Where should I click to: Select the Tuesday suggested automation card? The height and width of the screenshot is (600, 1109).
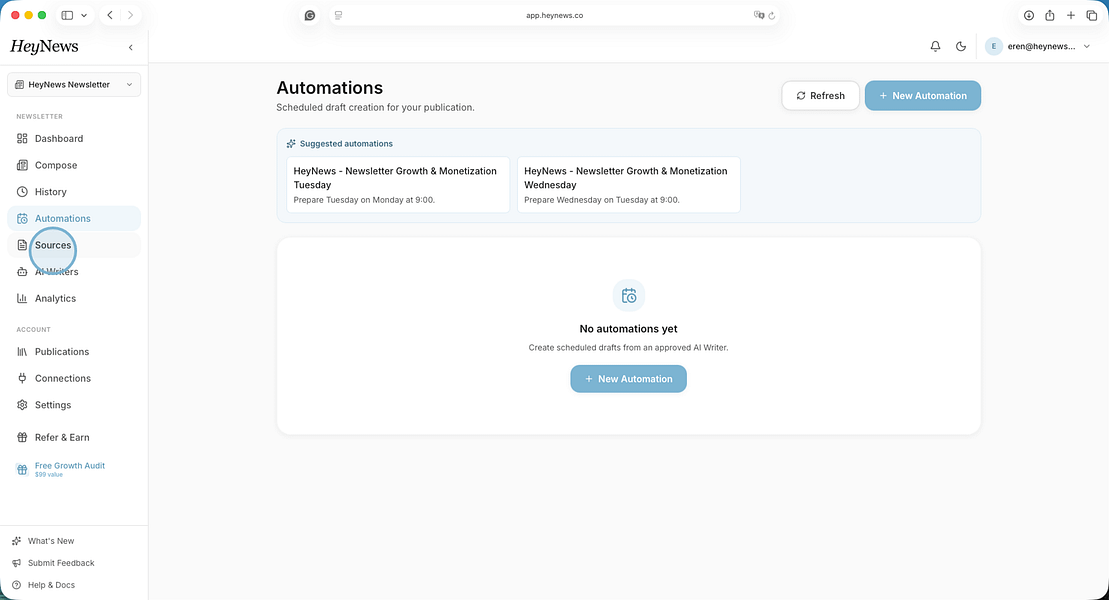[398, 185]
